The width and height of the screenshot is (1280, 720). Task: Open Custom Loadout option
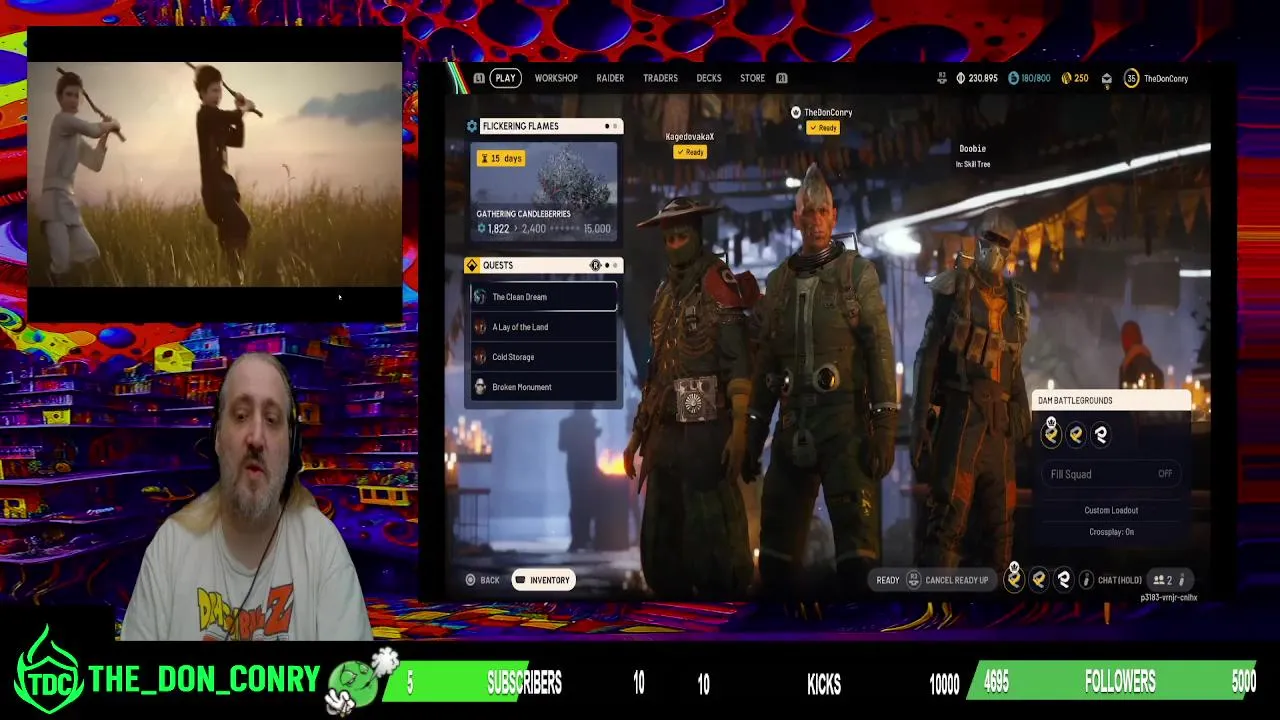tap(1111, 510)
